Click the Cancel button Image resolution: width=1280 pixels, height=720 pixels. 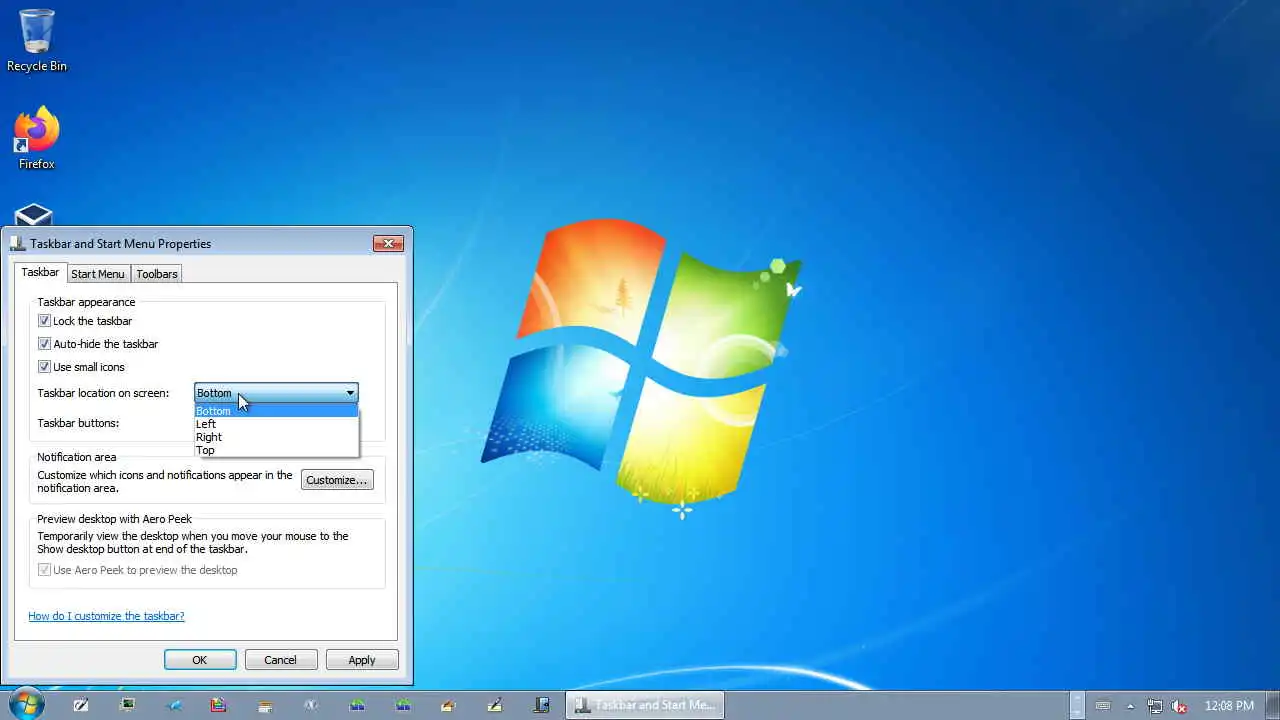pos(281,660)
